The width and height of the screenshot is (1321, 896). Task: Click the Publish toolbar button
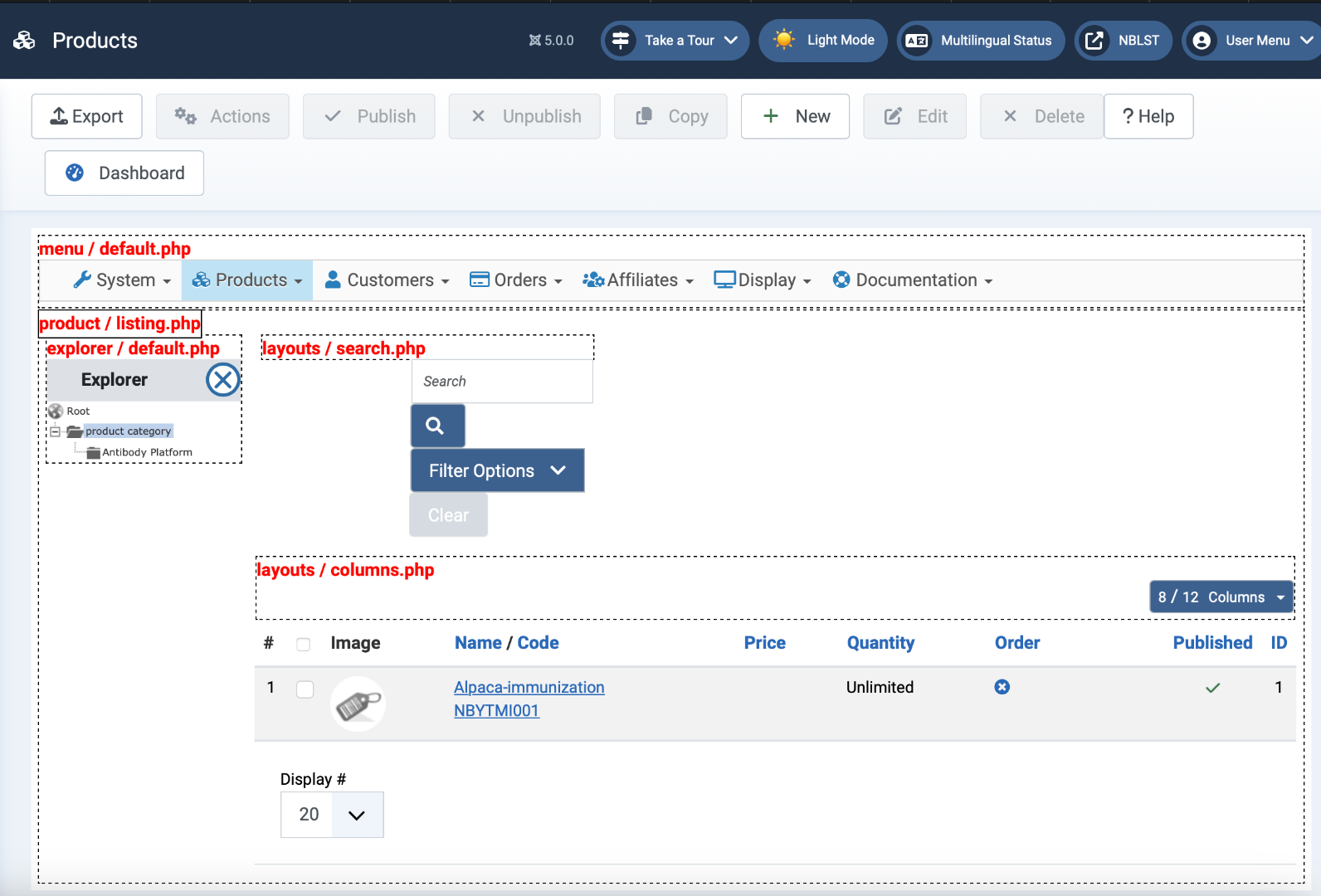coord(369,116)
